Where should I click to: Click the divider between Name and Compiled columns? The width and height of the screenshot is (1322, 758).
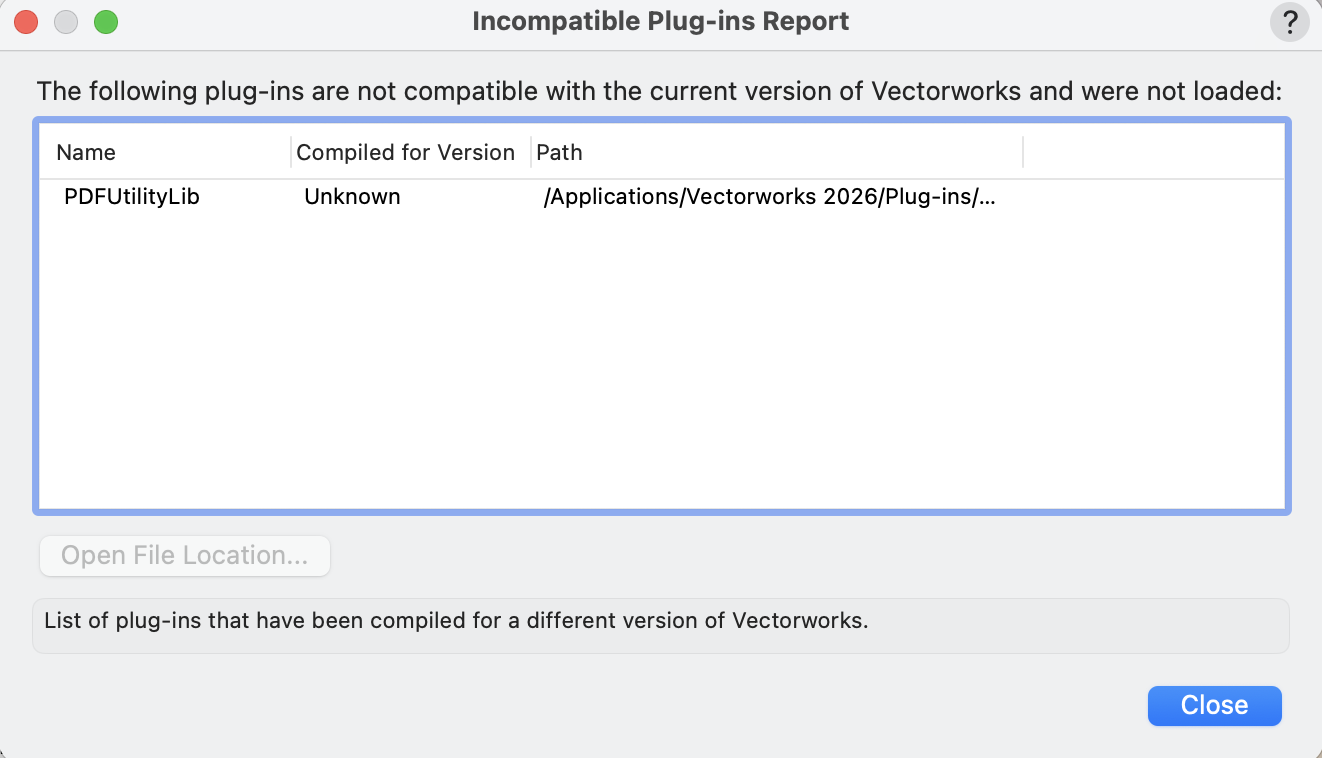[x=291, y=153]
